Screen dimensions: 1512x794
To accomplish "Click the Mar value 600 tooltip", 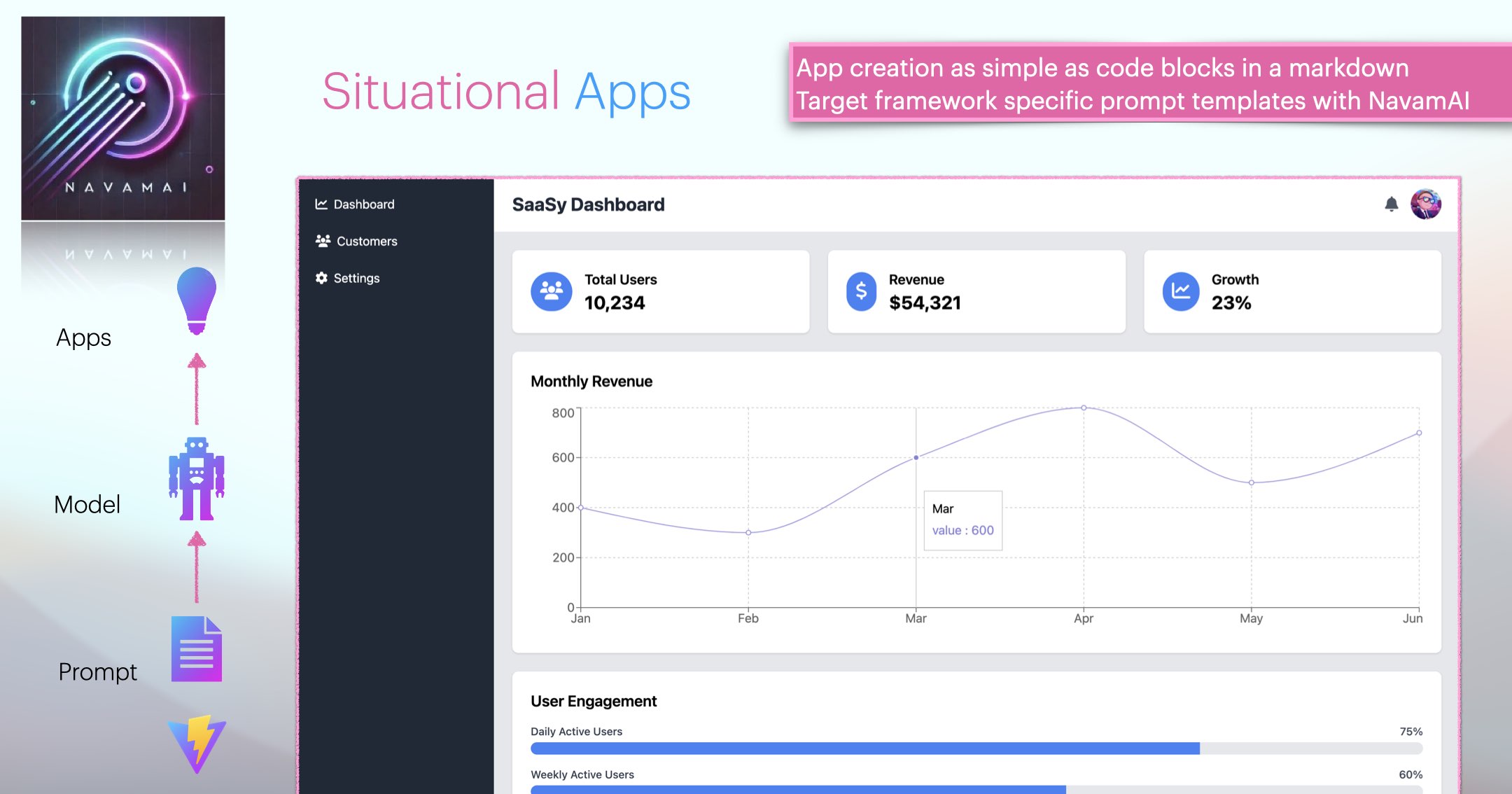I will click(963, 520).
